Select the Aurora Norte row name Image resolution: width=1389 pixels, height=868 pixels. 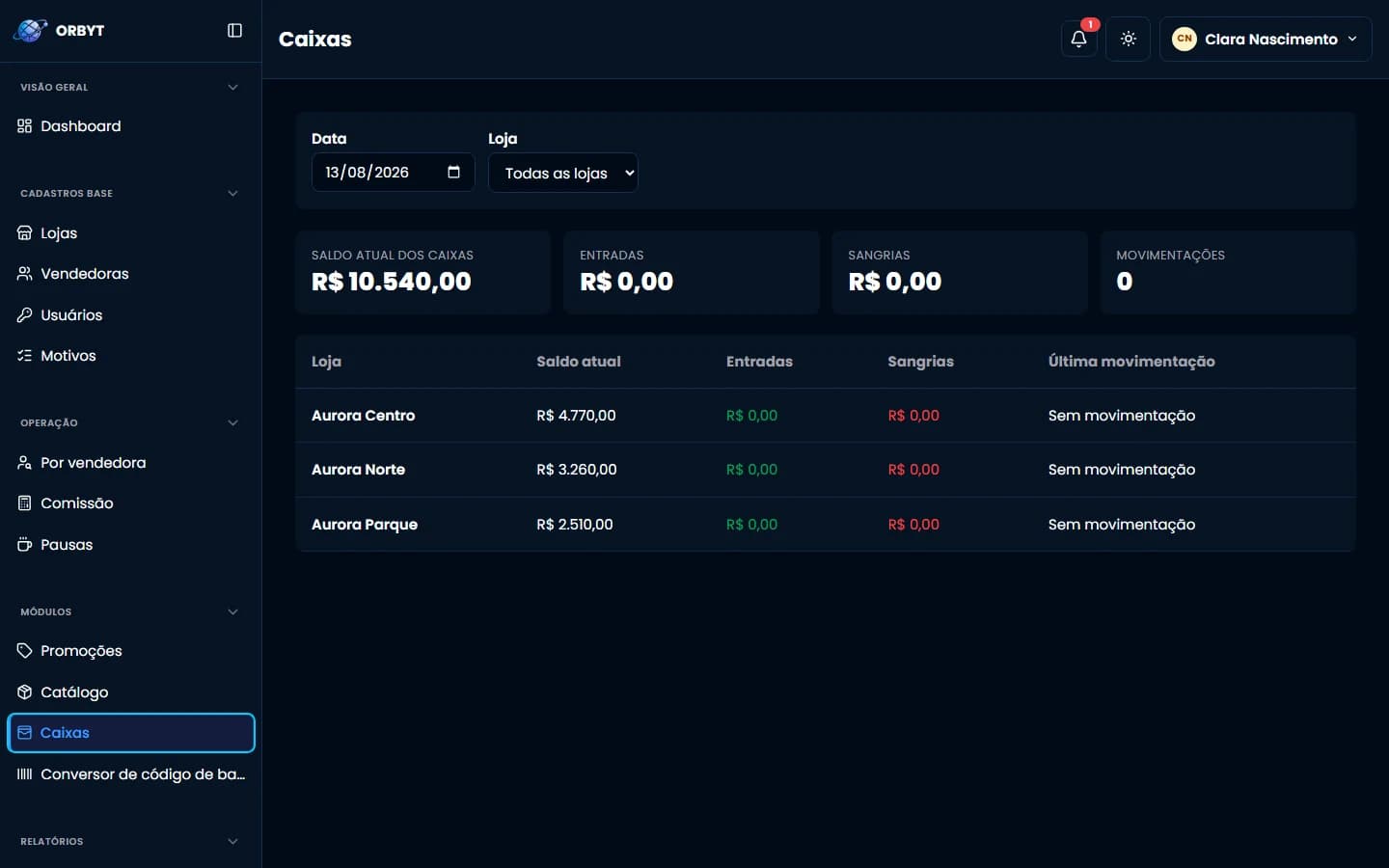(x=359, y=470)
